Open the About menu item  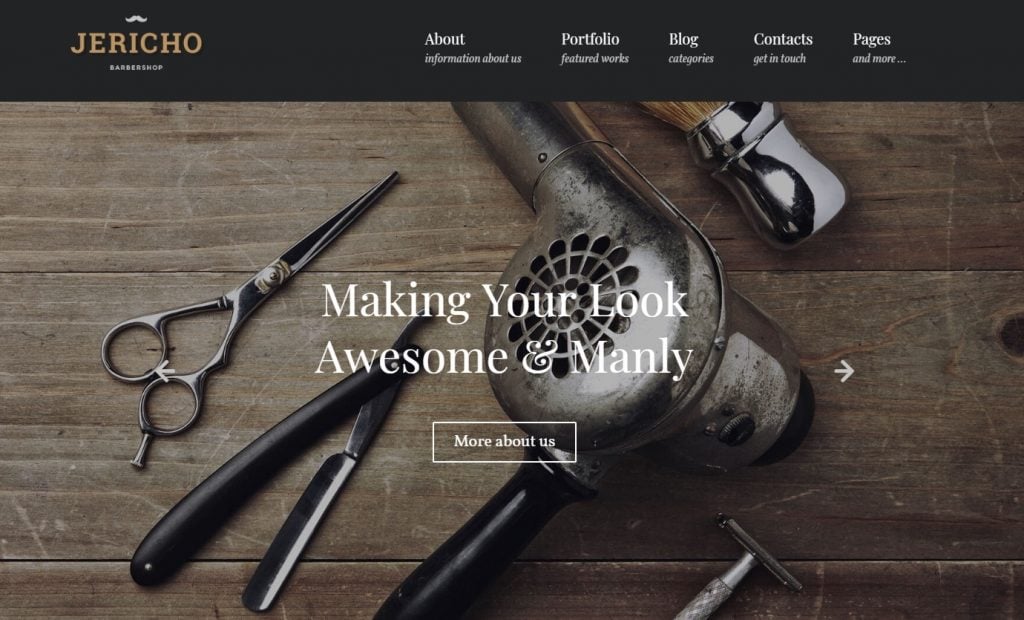445,39
